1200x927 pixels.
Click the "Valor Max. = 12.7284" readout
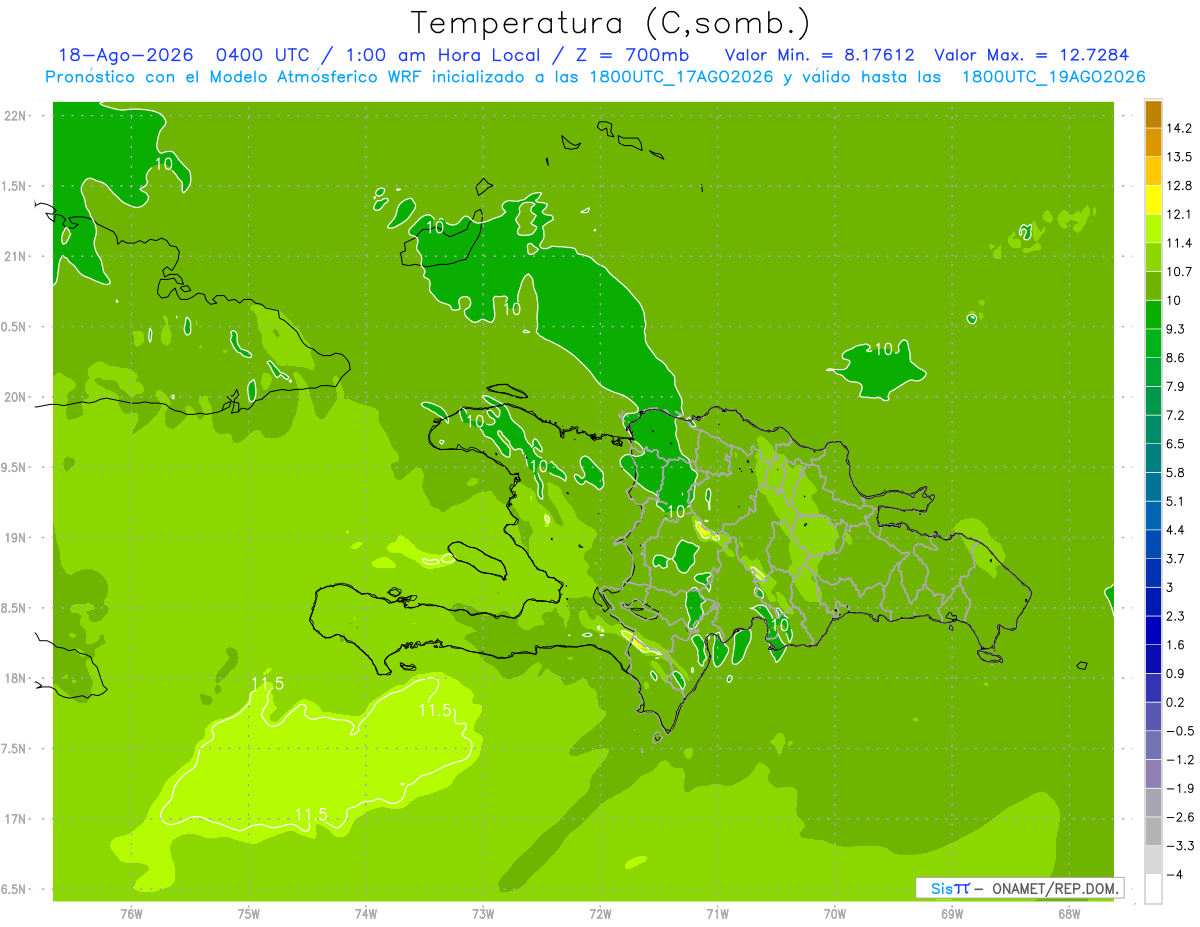pos(1031,55)
